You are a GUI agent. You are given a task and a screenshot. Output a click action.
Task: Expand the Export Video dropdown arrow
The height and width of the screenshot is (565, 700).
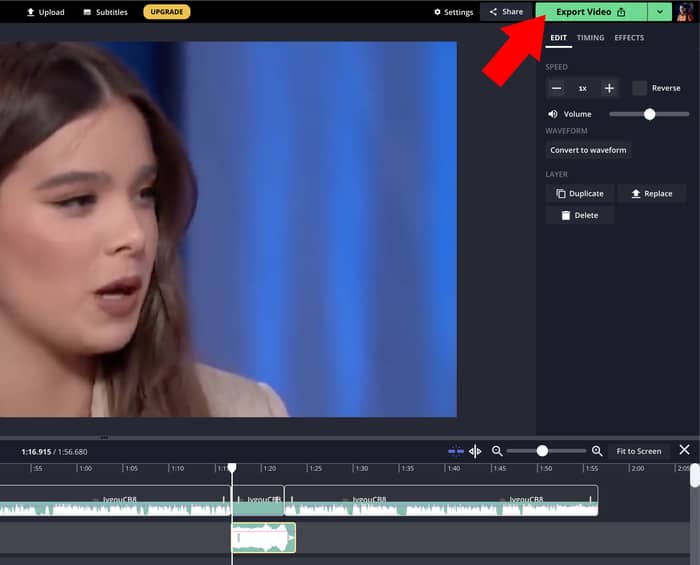pyautogui.click(x=659, y=12)
